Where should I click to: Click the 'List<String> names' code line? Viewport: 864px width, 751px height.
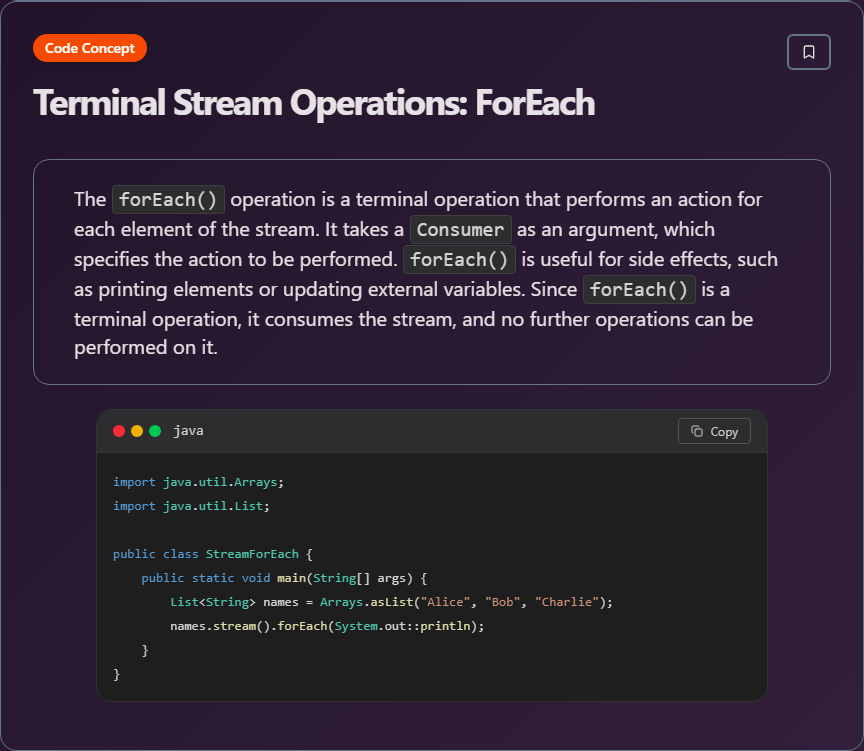click(x=391, y=602)
